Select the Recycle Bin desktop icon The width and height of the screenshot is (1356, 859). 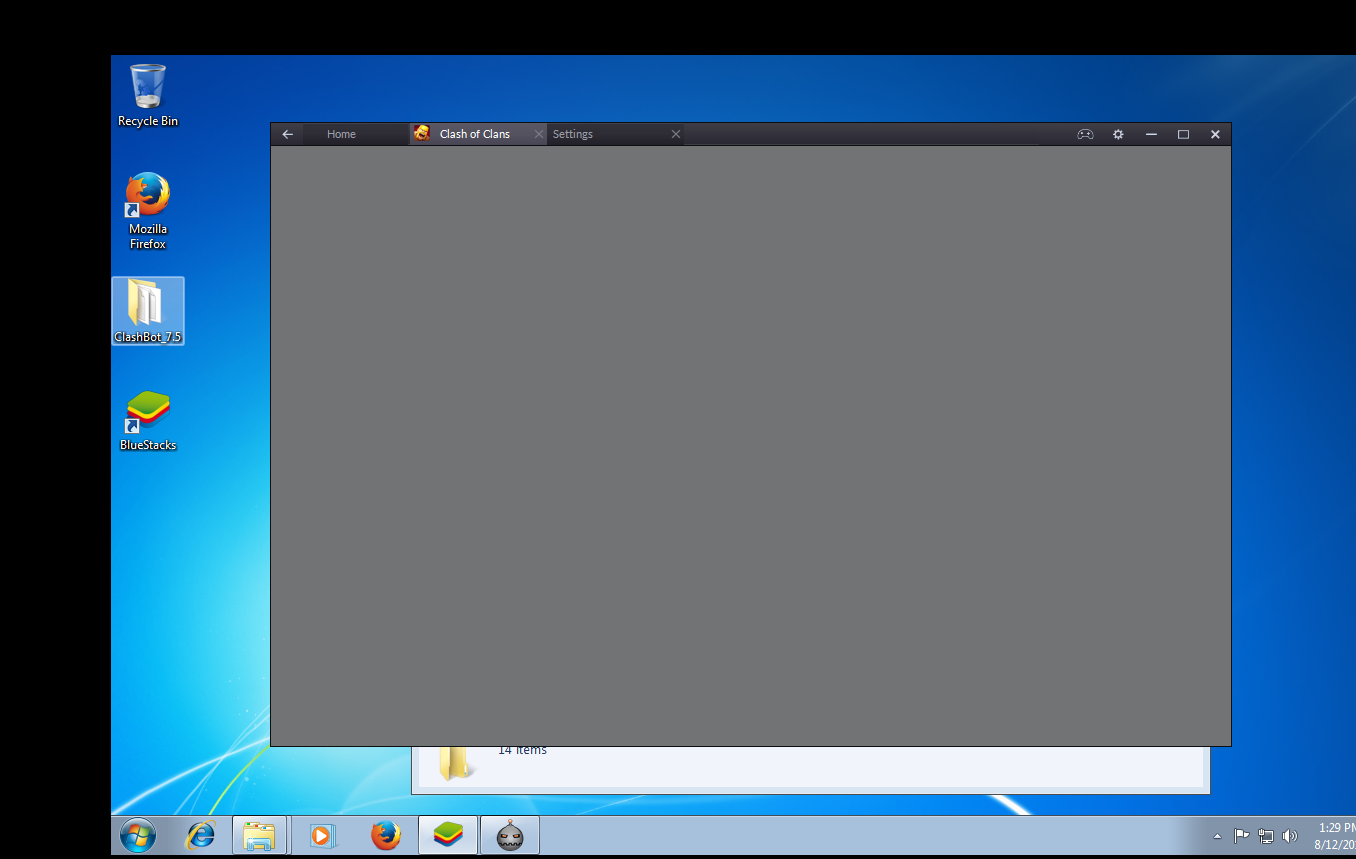148,96
